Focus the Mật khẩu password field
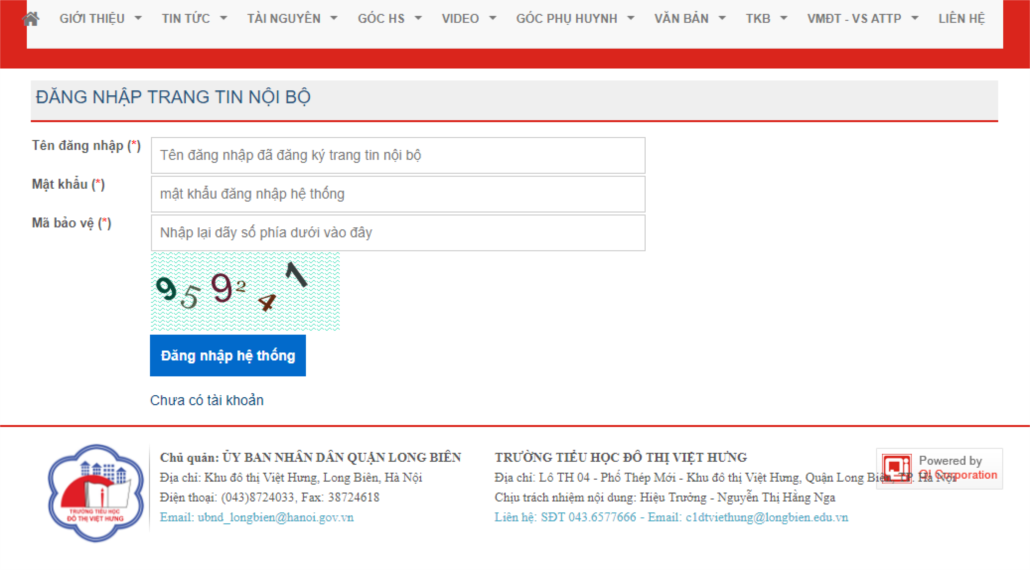This screenshot has width=1030, height=570. point(397,194)
